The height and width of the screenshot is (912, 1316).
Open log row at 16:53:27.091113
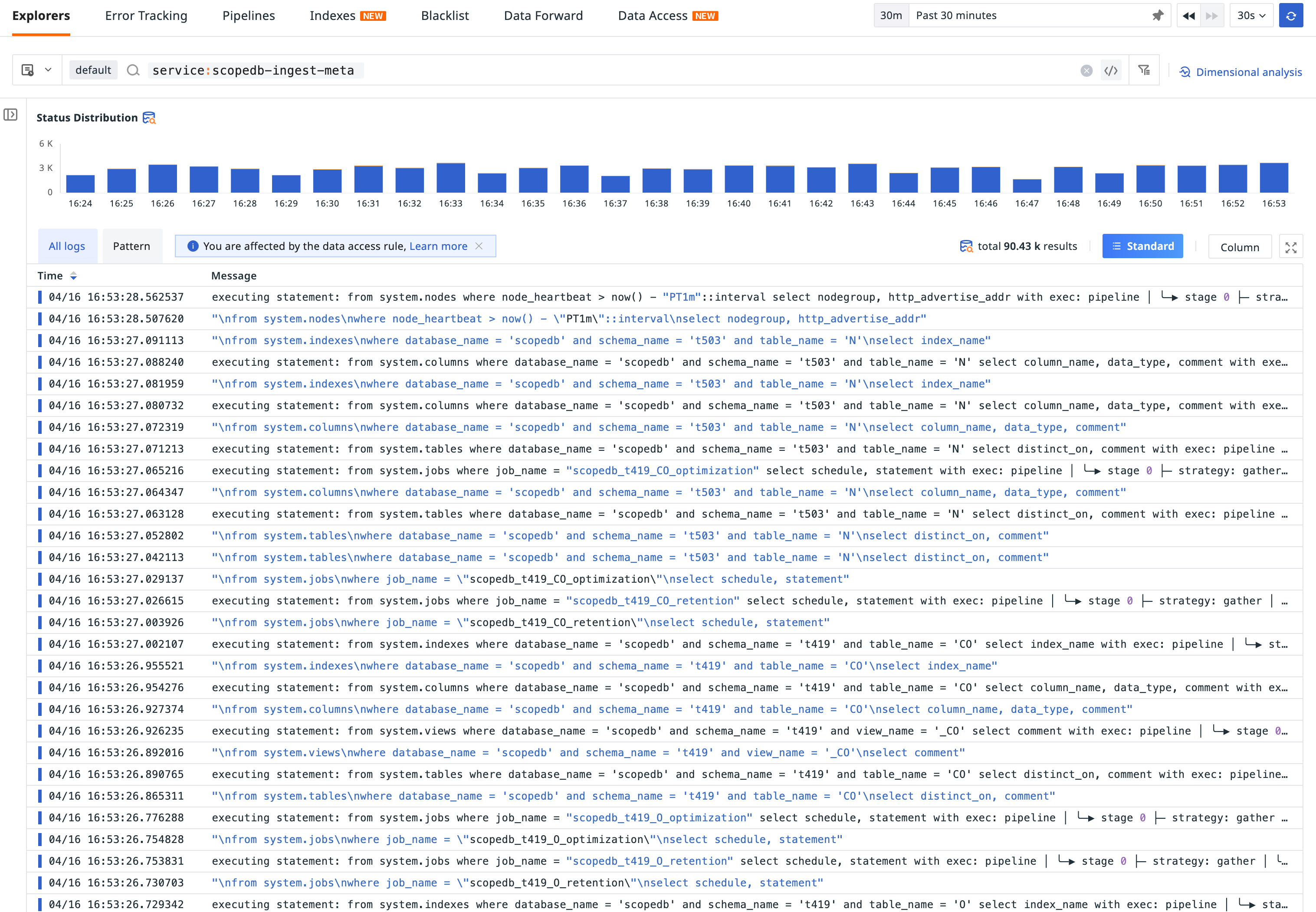click(x=665, y=341)
